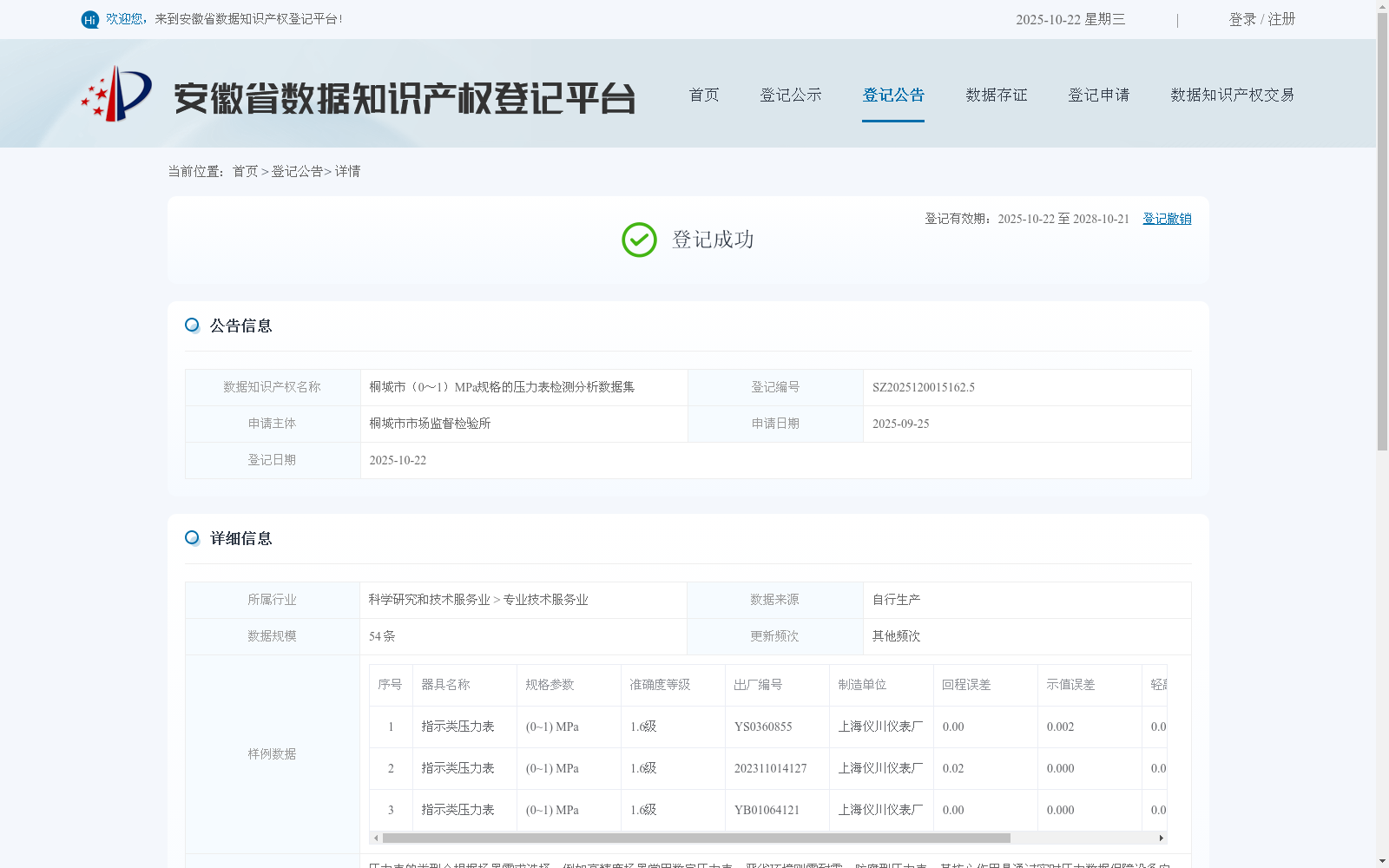Click the platform title 安徽省数据知识产权登记平台

point(405,98)
